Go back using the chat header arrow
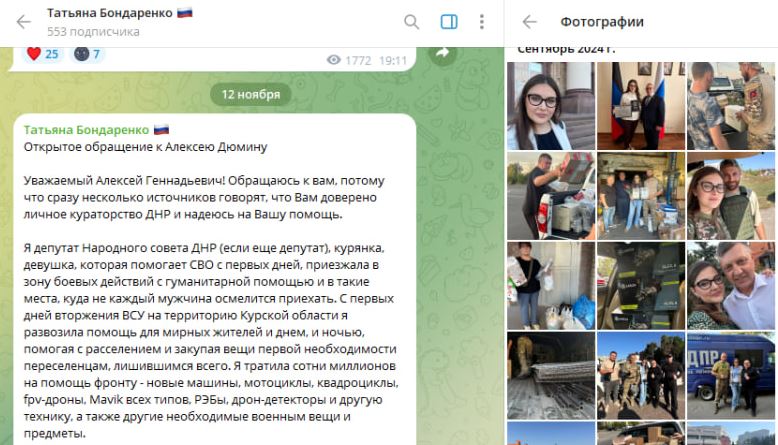The height and width of the screenshot is (445, 778). 23,22
